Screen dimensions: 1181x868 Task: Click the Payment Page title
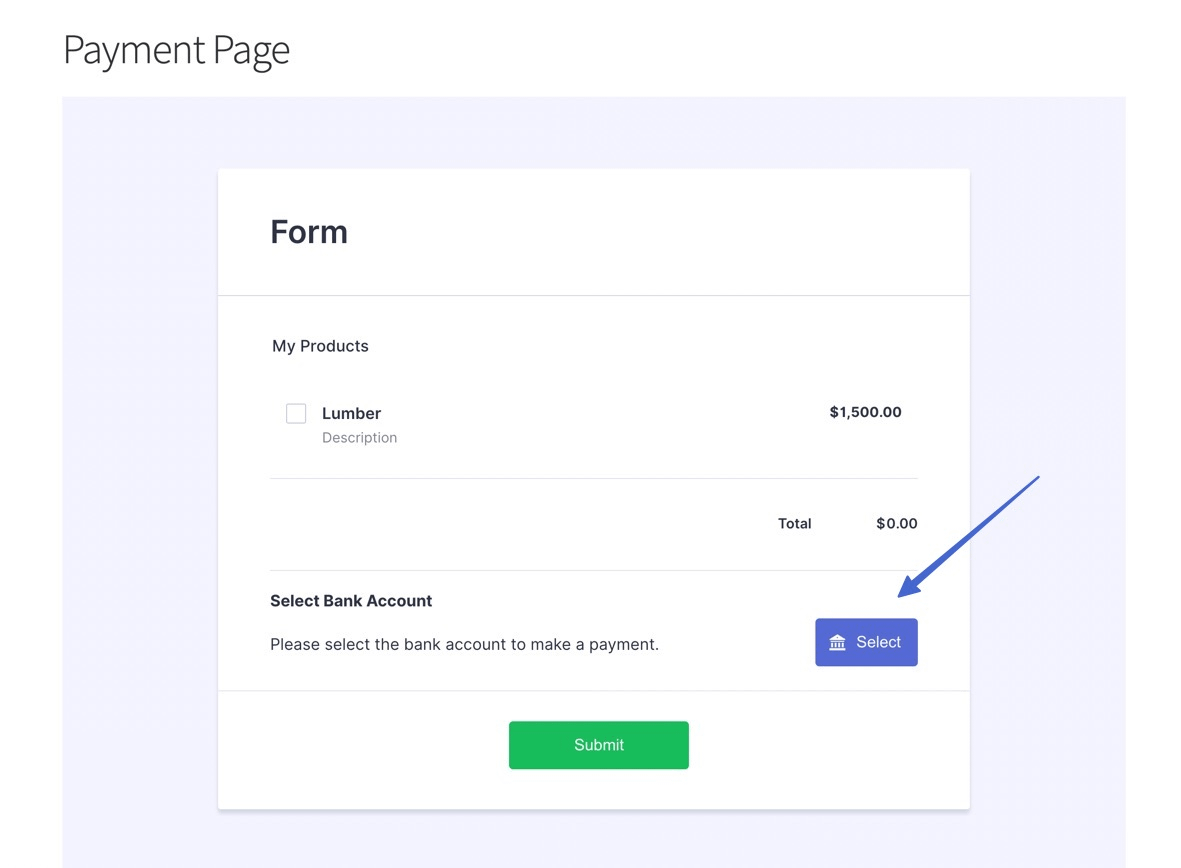[x=176, y=50]
